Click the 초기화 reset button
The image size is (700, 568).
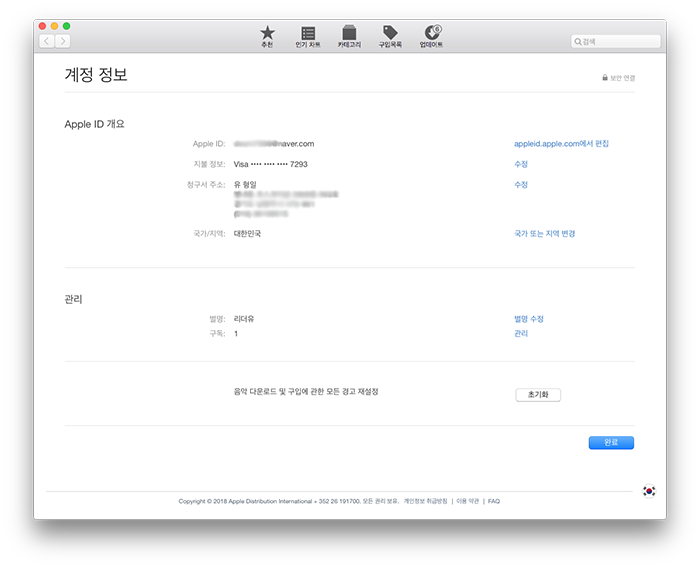click(538, 395)
